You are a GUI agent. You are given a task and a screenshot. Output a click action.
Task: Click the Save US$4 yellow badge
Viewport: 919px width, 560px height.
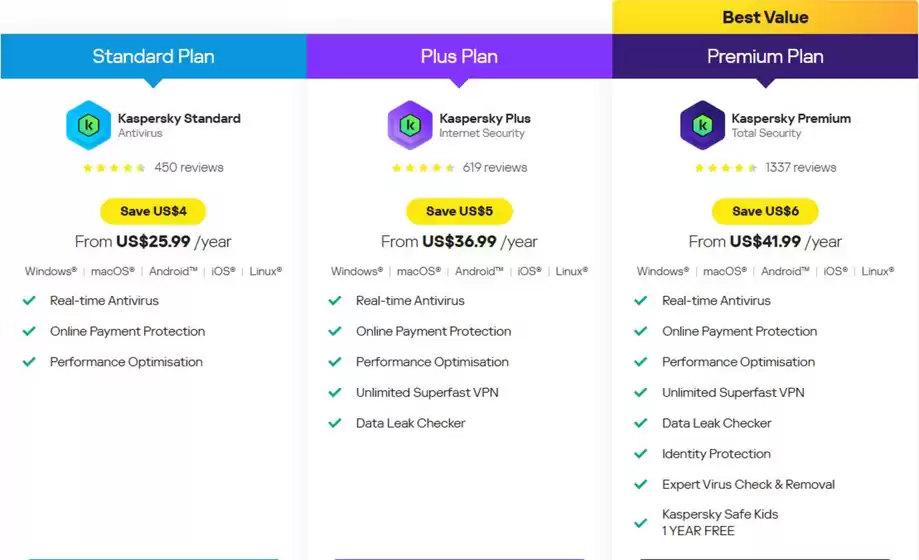click(153, 211)
